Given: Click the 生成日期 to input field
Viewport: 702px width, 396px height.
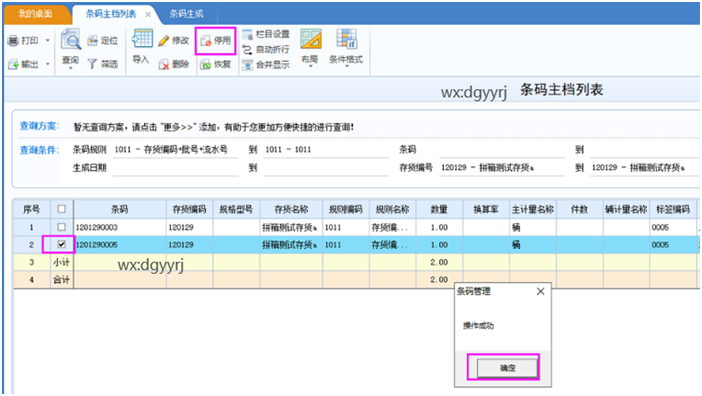Looking at the screenshot, I should (x=326, y=168).
